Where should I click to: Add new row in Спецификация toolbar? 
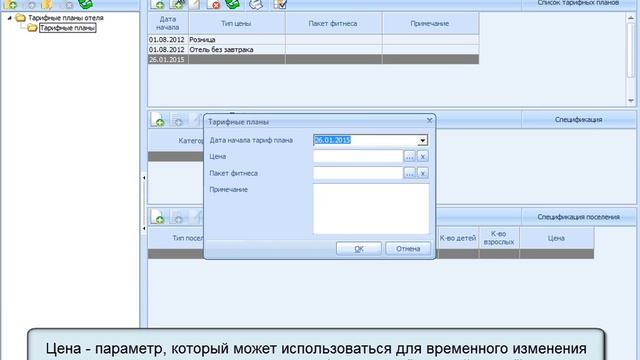(x=158, y=120)
